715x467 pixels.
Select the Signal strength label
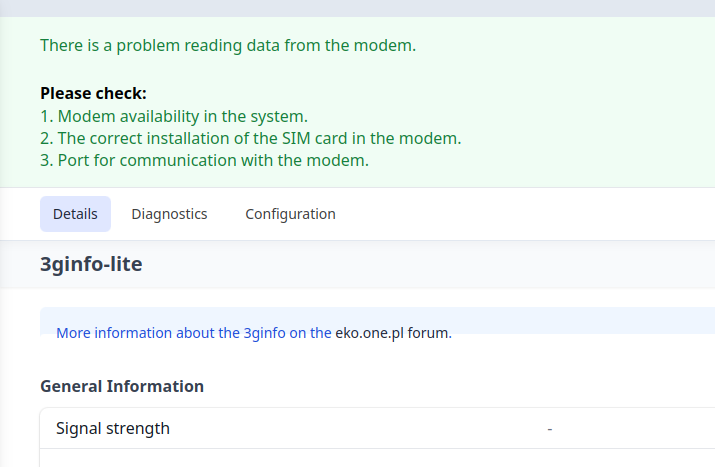pos(113,428)
